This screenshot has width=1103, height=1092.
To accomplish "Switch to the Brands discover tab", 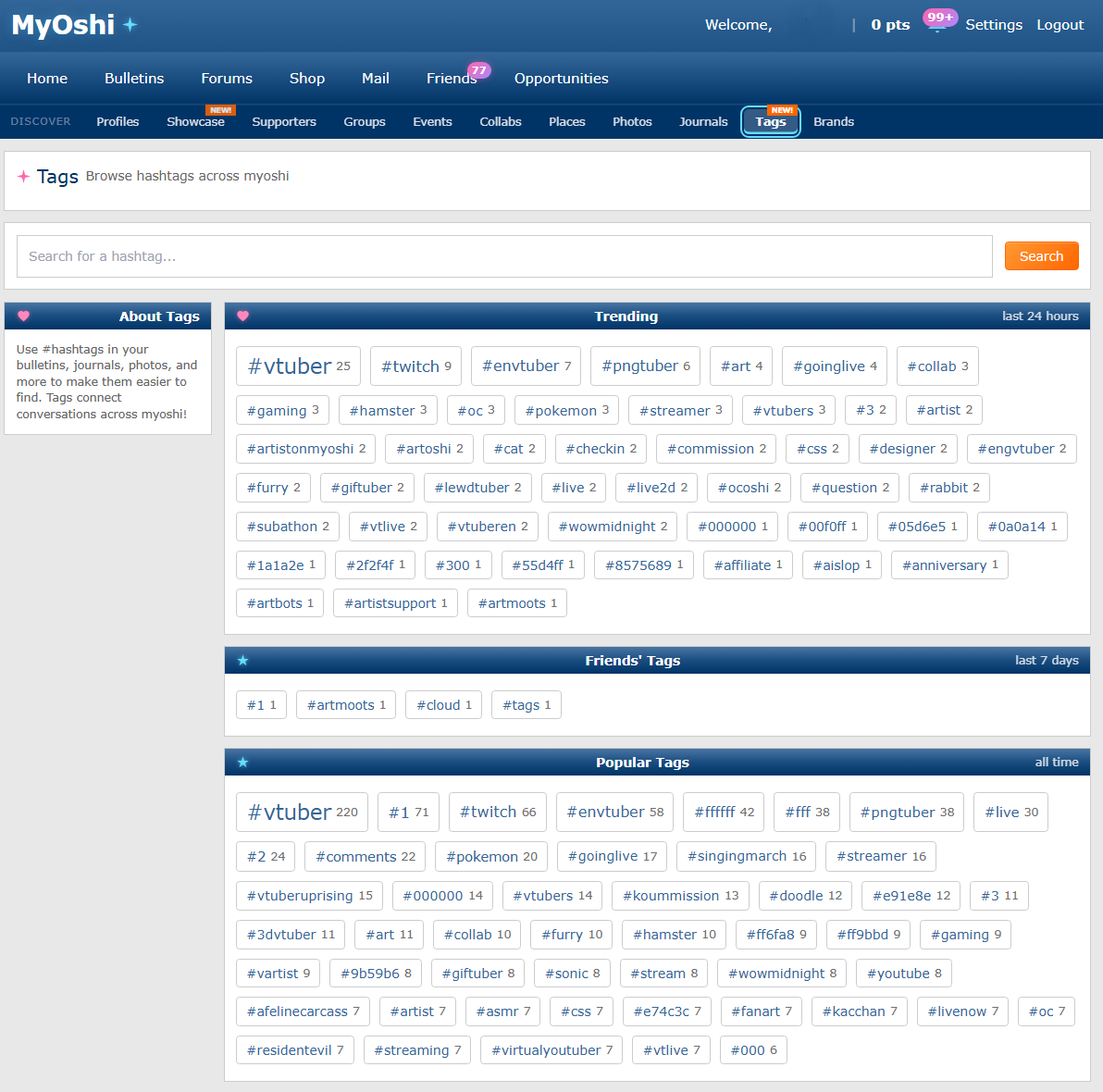I will tap(834, 122).
